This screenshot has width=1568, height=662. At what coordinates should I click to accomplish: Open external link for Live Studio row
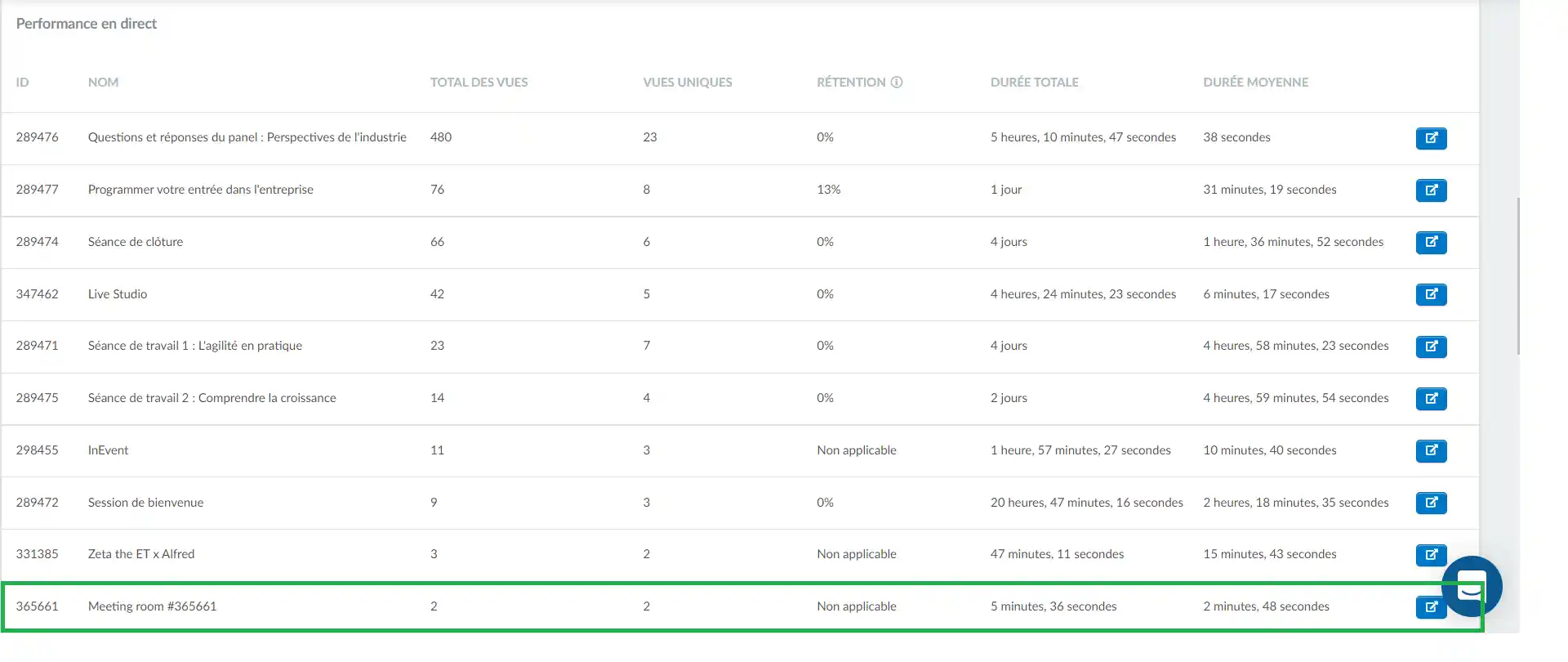click(1431, 295)
